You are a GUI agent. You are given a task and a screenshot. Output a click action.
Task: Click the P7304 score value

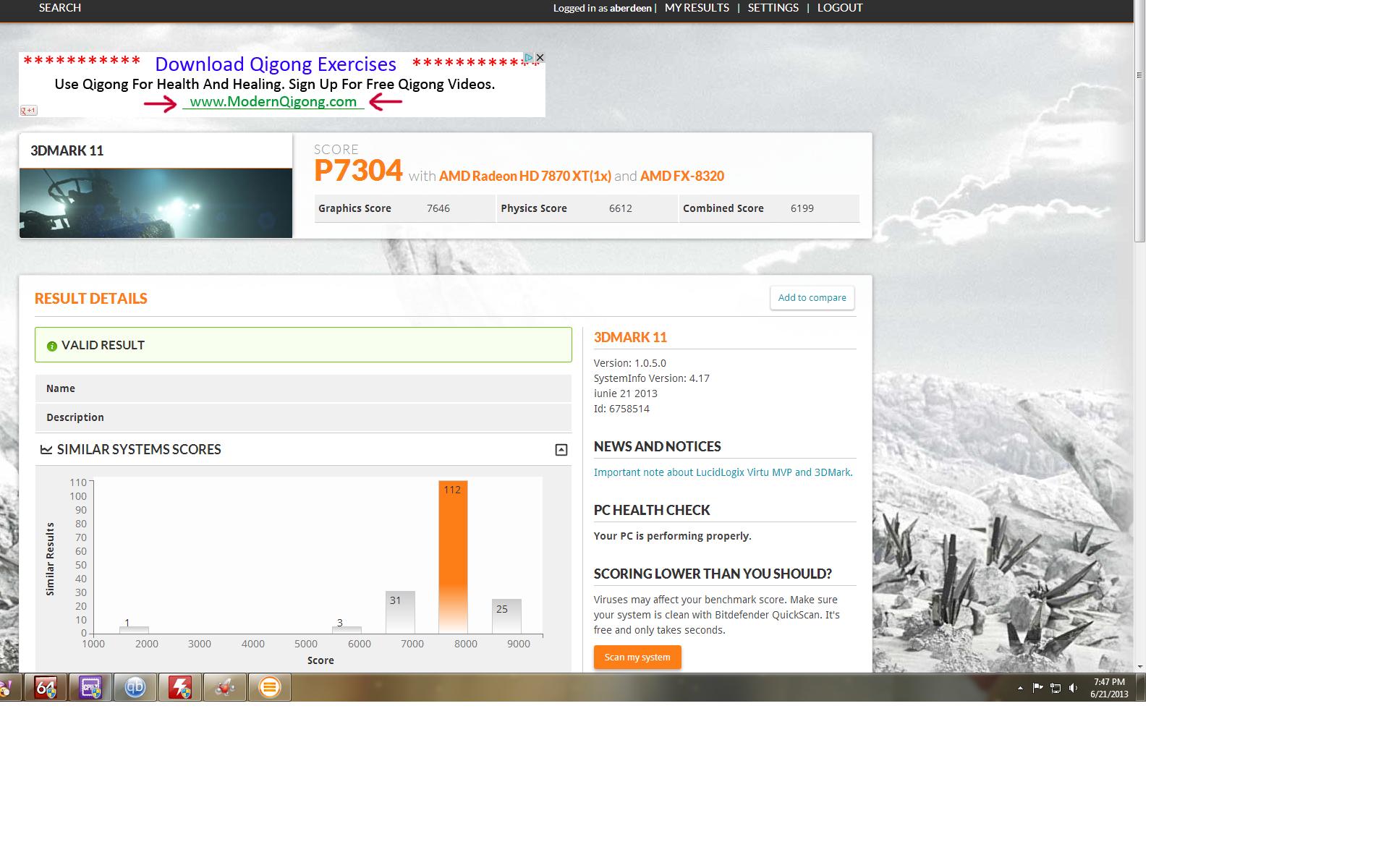point(358,171)
